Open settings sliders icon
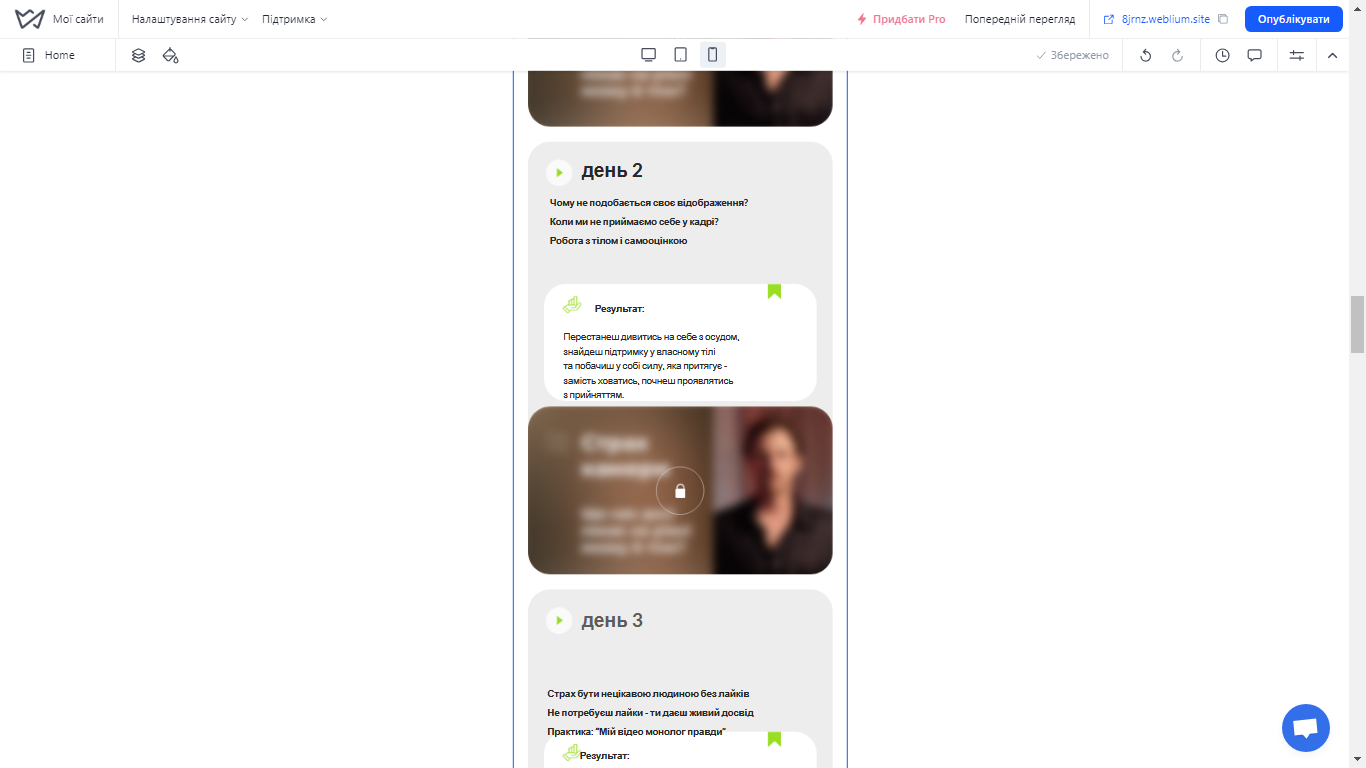The image size is (1366, 768). pyautogui.click(x=1297, y=55)
